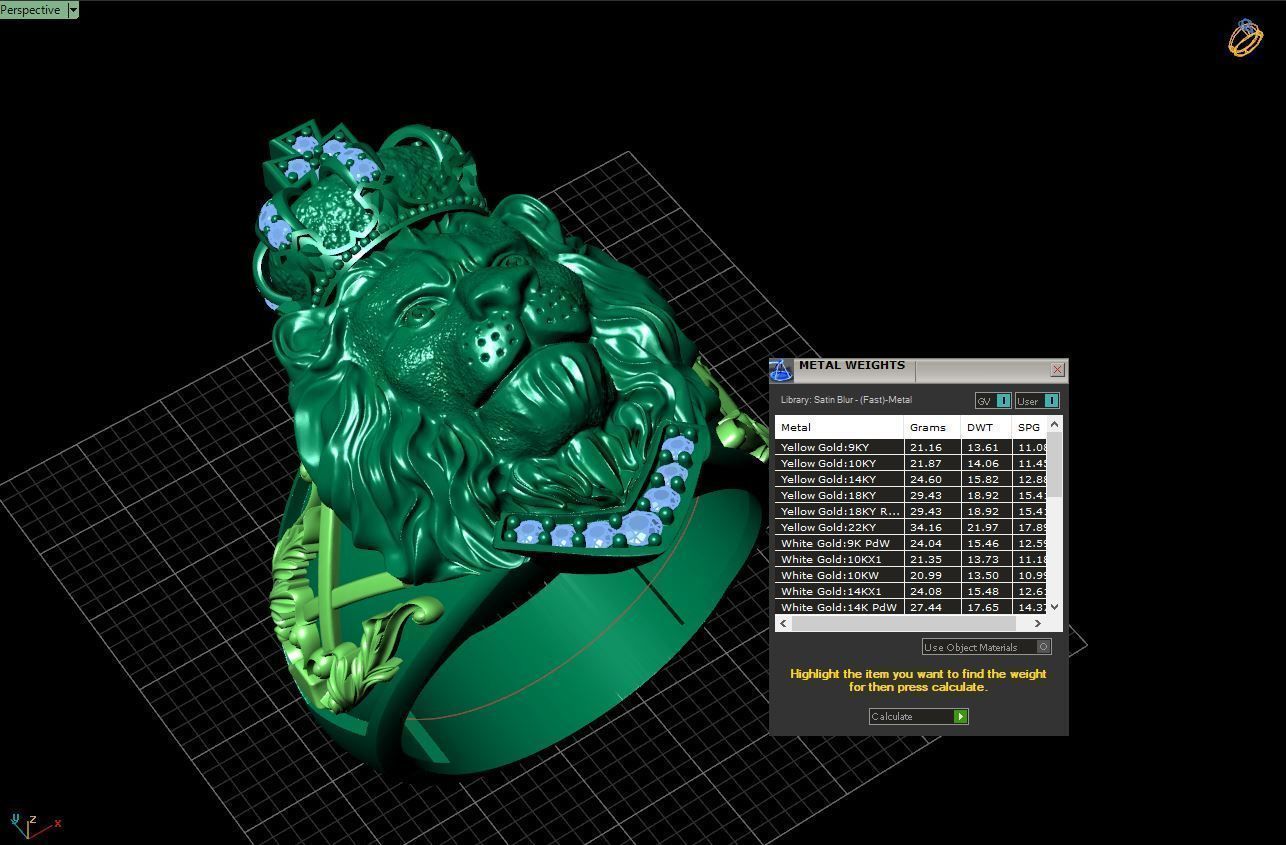Select the White Gold:14K PdW row
Viewport: 1286px width, 845px height.
[x=911, y=607]
